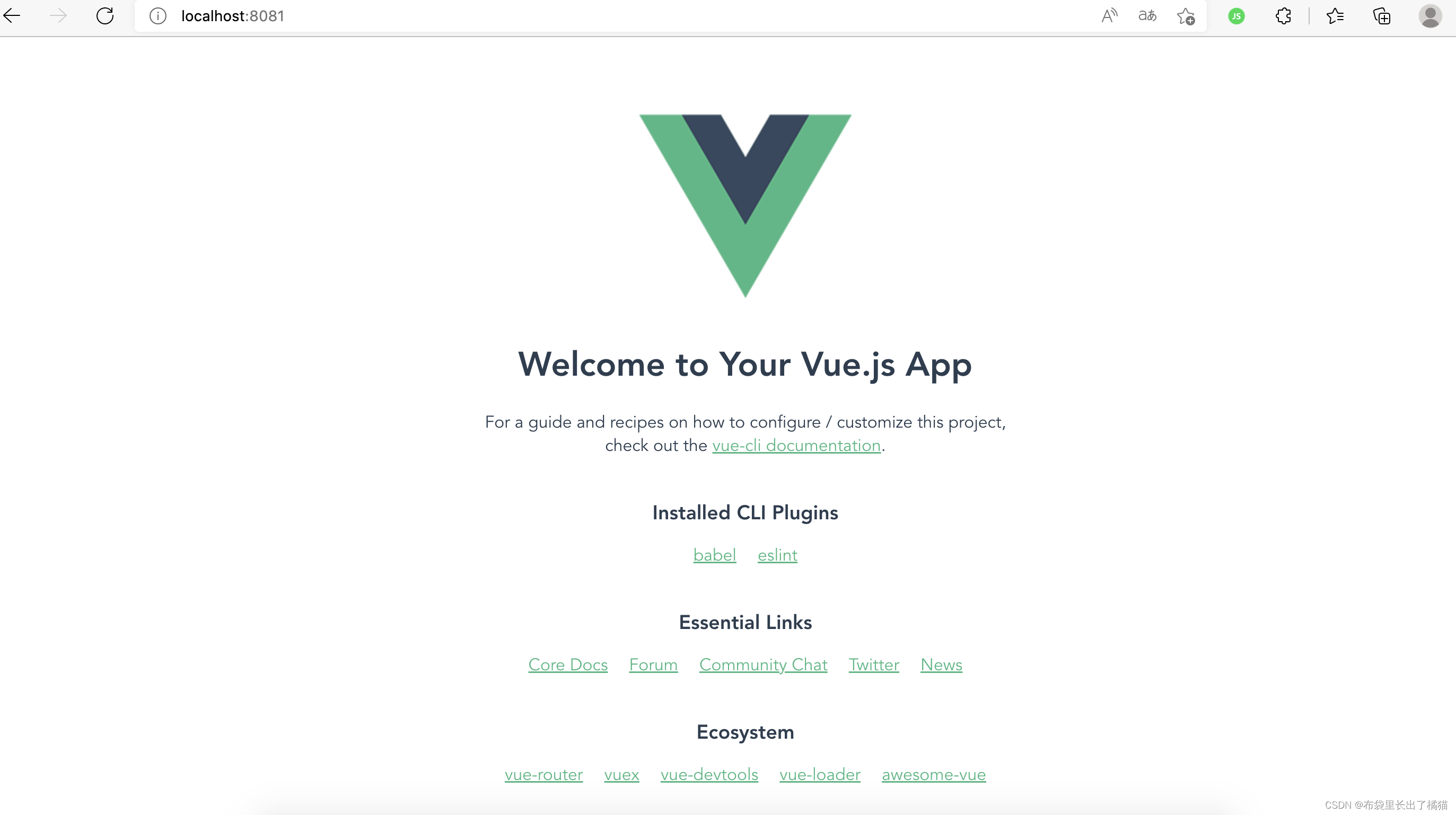This screenshot has height=815, width=1456.
Task: Click the browser profile/account icon
Action: point(1430,16)
